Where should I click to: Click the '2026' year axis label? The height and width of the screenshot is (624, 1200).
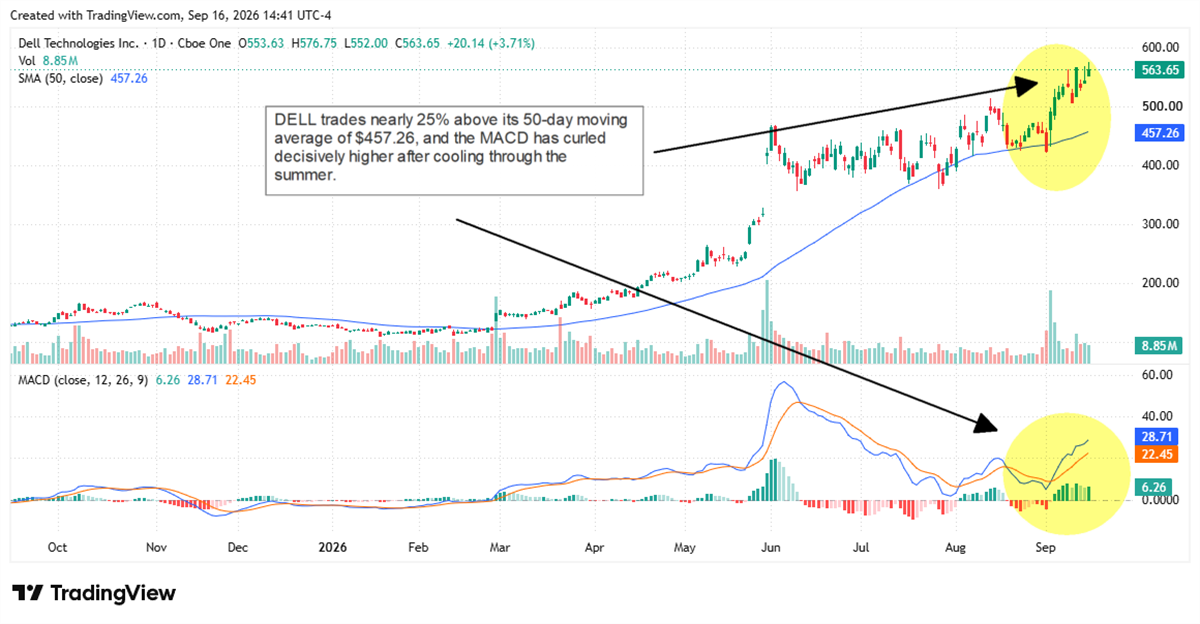[331, 548]
